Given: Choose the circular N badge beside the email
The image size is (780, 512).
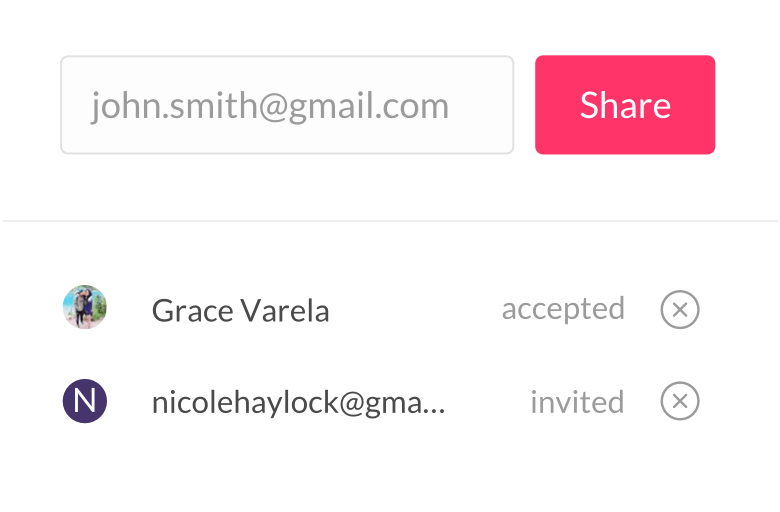Looking at the screenshot, I should pyautogui.click(x=85, y=401).
